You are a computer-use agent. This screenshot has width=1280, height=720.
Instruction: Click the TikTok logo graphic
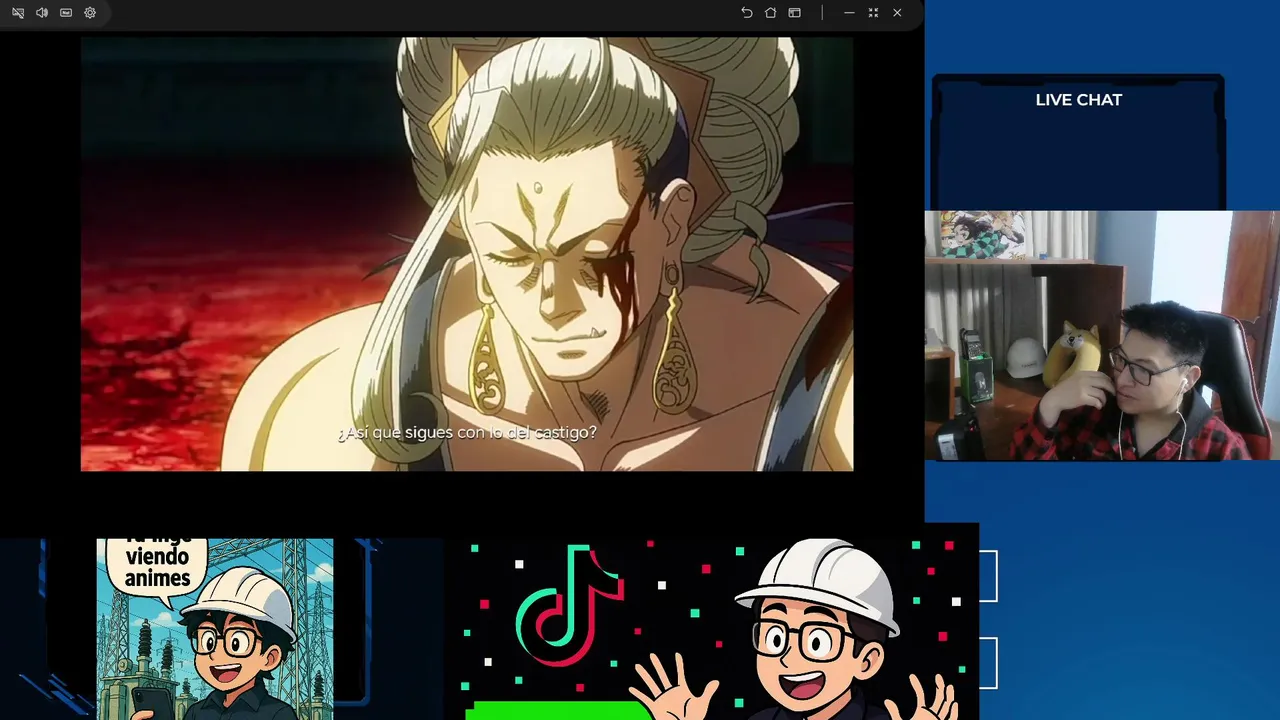point(570,605)
